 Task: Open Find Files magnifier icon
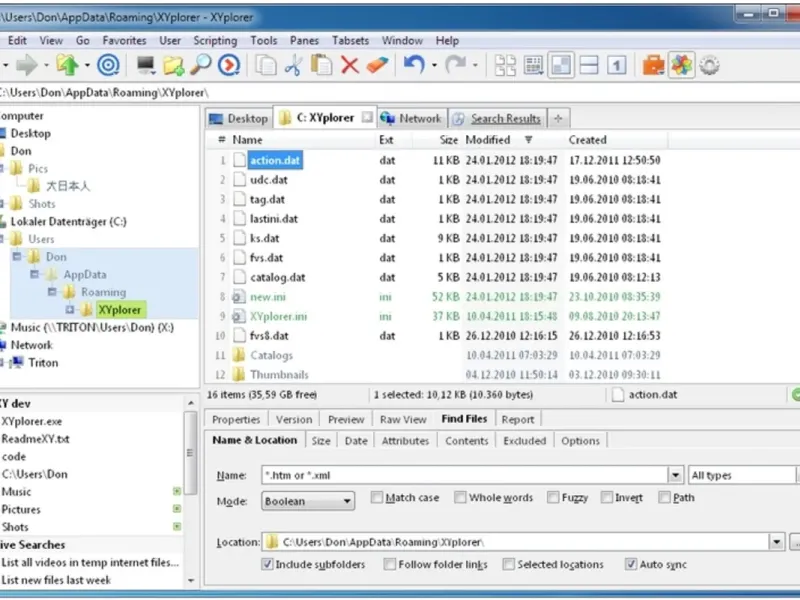pos(201,65)
